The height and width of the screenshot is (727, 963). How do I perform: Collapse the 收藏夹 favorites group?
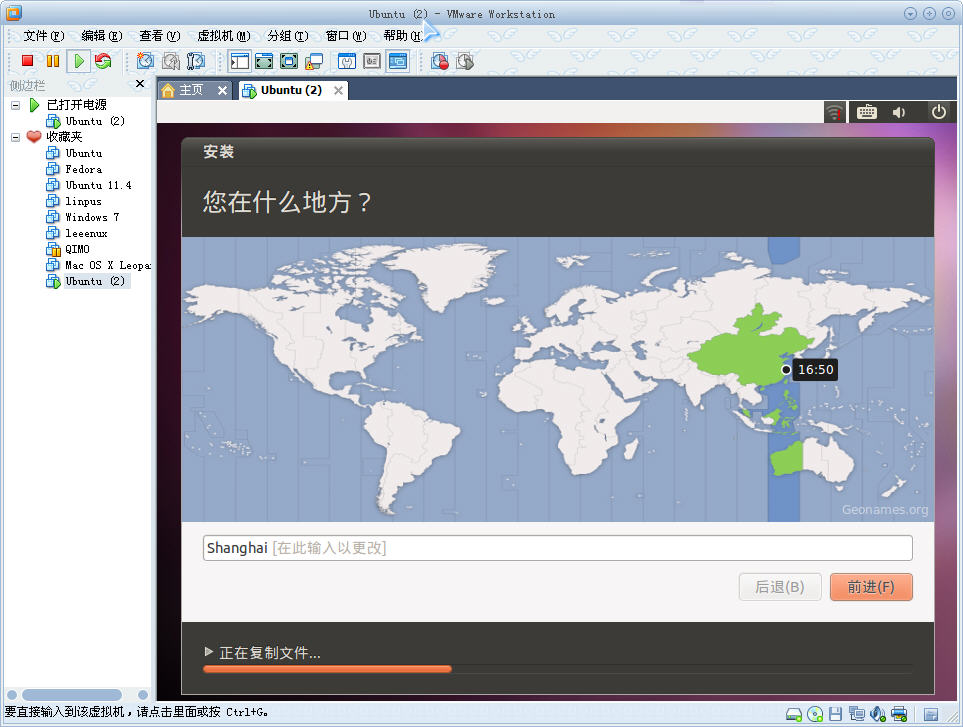(15, 137)
